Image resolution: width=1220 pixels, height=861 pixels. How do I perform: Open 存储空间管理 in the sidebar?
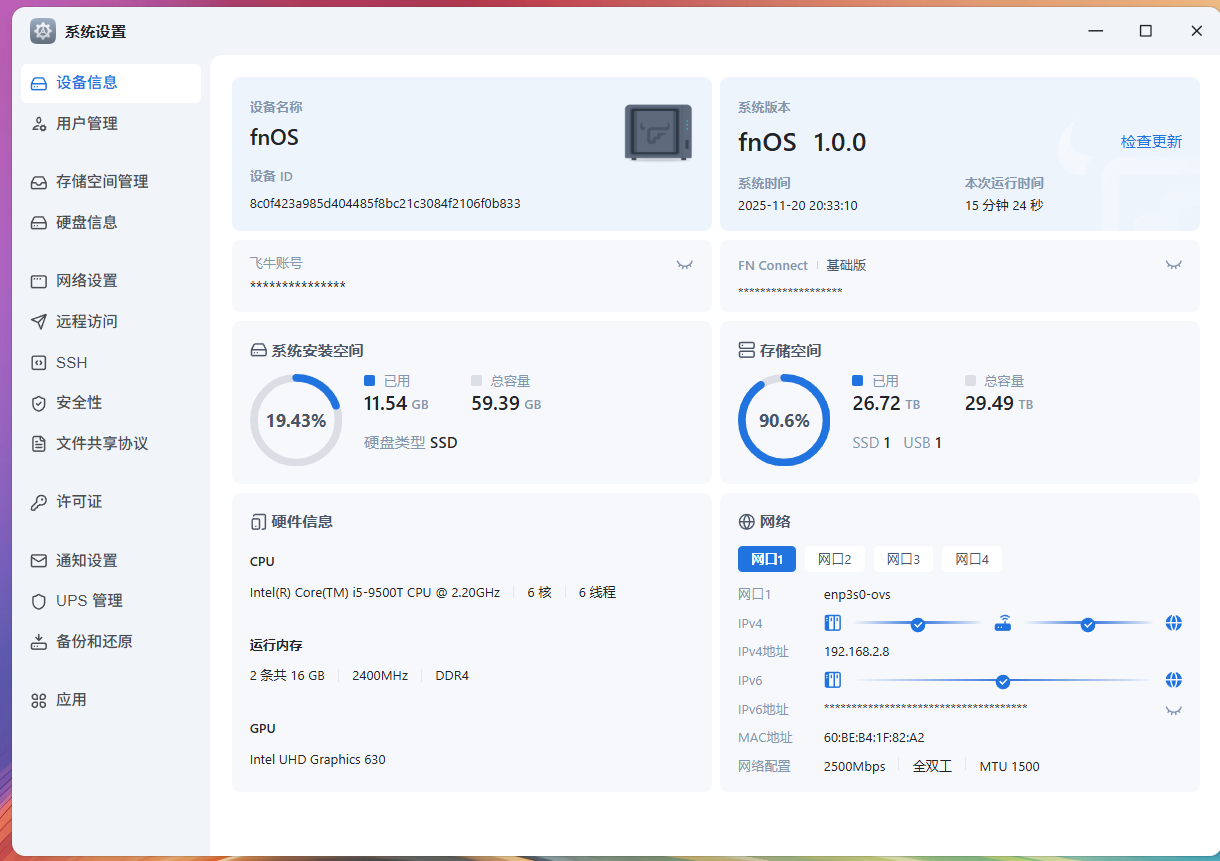[x=101, y=182]
